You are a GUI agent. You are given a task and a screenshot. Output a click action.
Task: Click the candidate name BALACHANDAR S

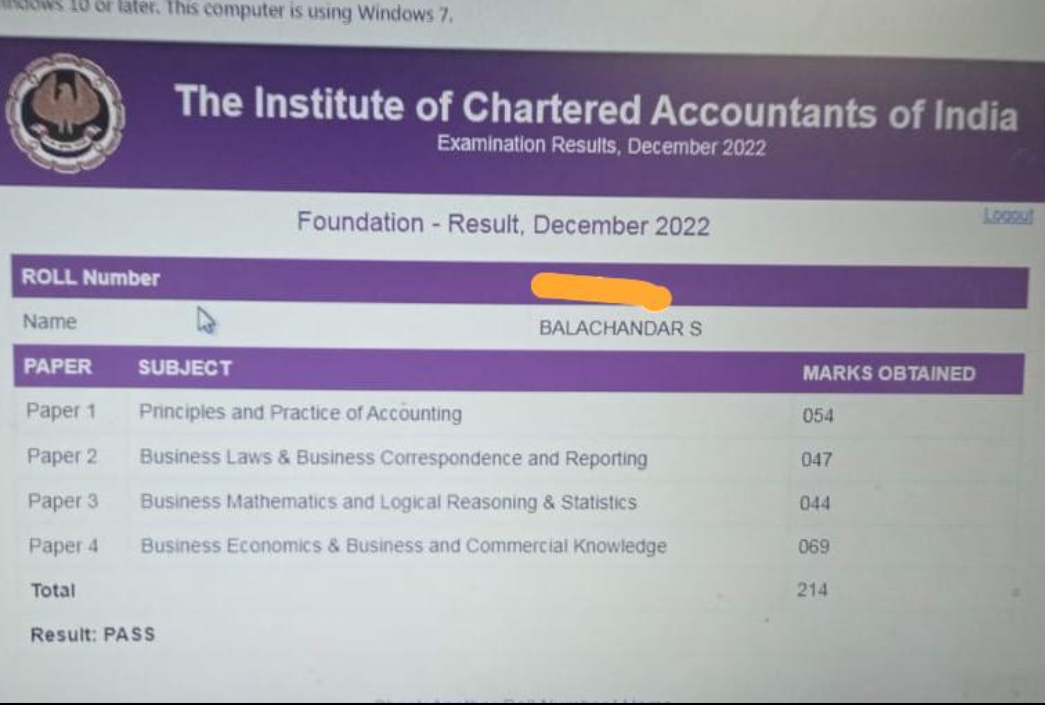click(x=620, y=328)
